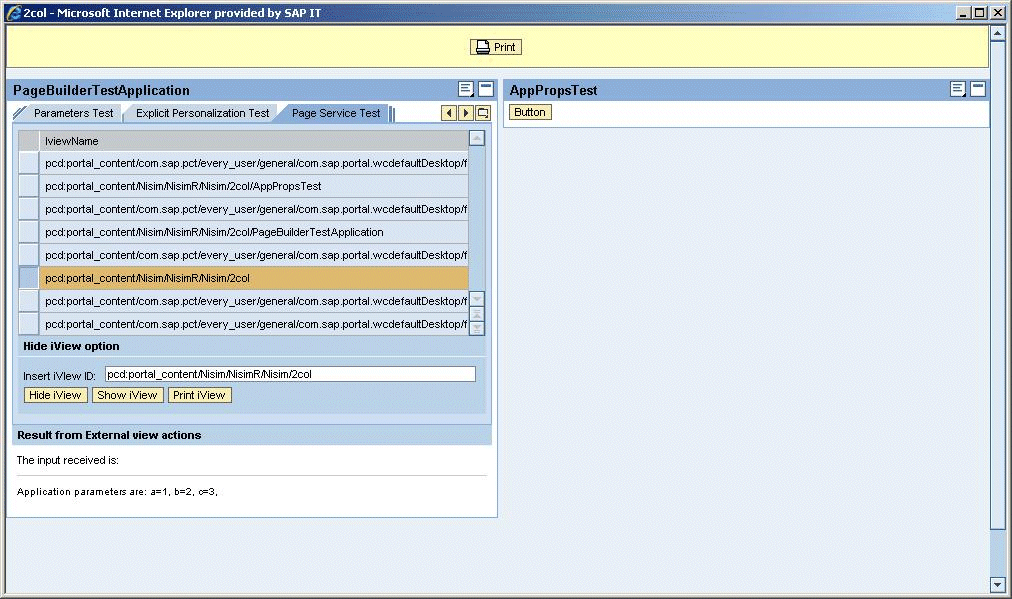Select row for 2col/AppPropsTest via row selector

click(29, 187)
